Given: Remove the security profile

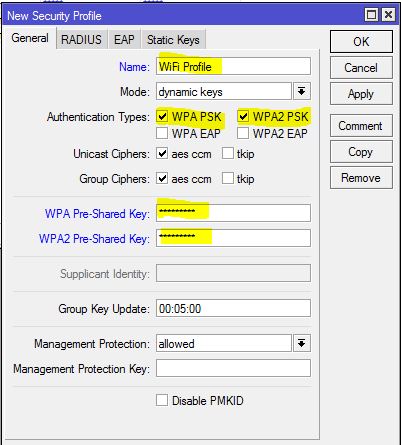Looking at the screenshot, I should click(x=361, y=178).
